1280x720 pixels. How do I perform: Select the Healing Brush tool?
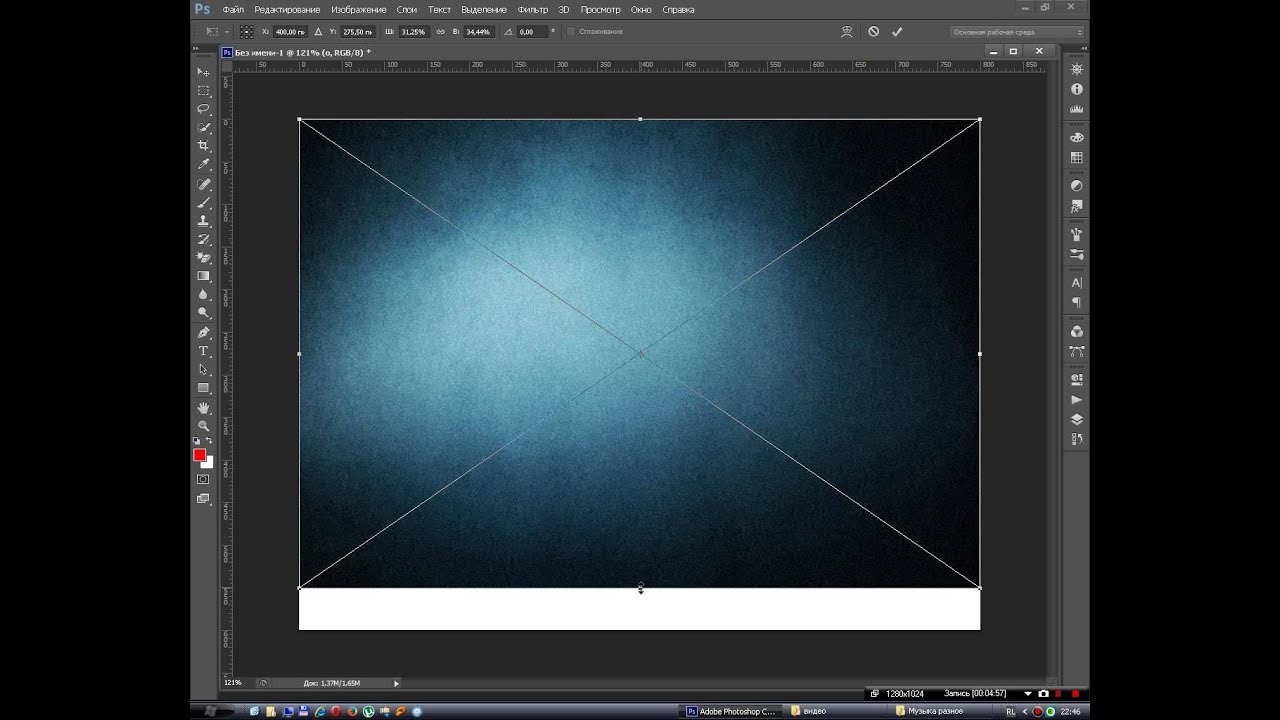coord(204,184)
